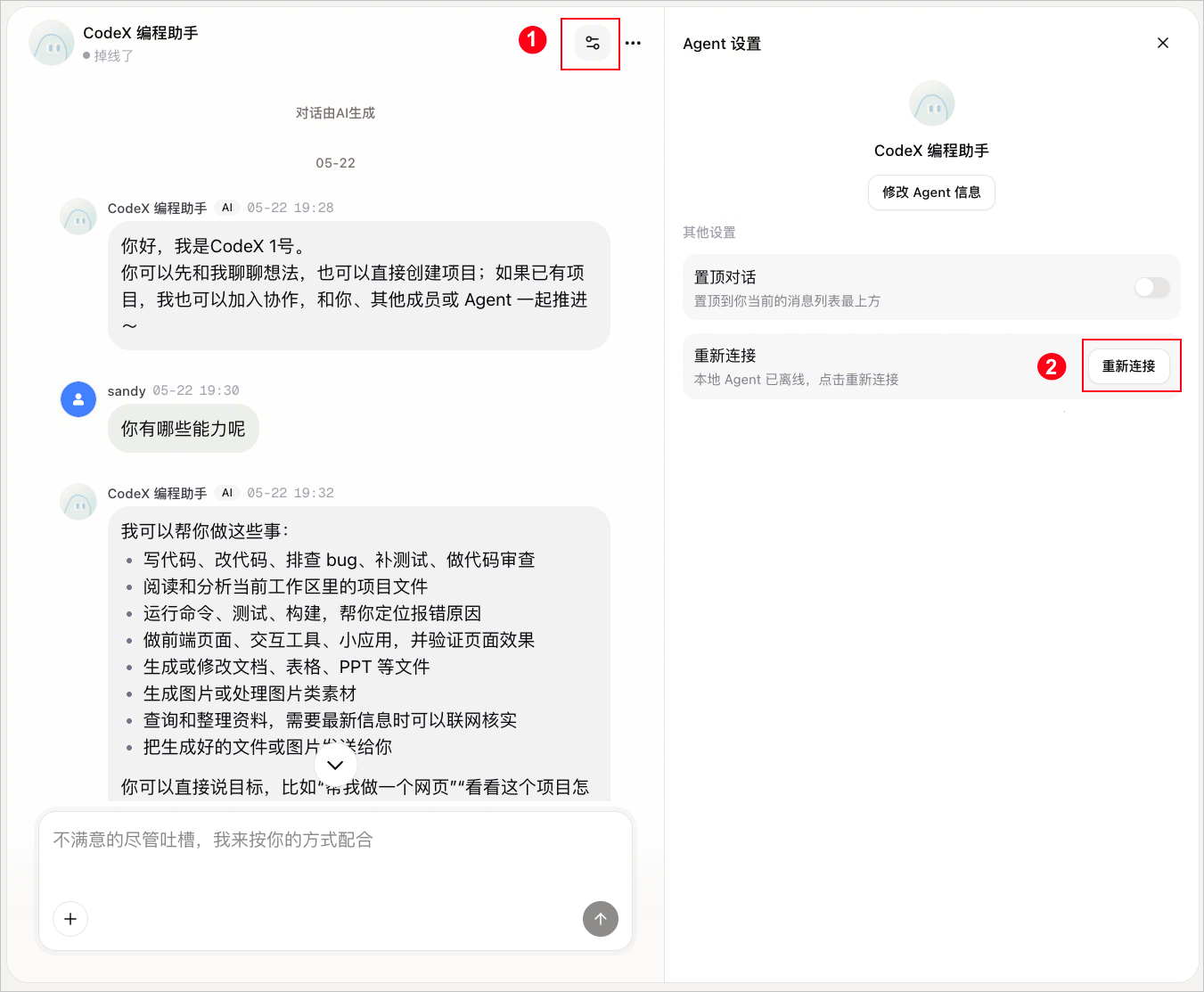Click the AI badge on 19:32 message
Image resolution: width=1204 pixels, height=992 pixels.
coord(227,493)
